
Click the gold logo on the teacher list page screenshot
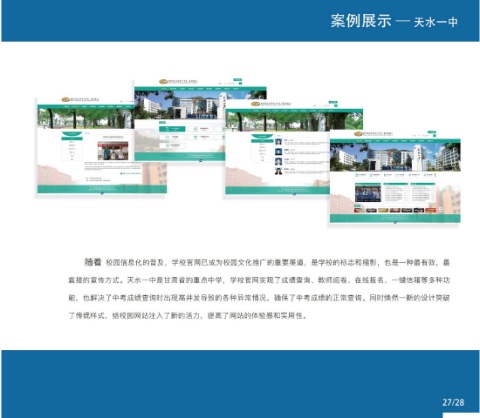(255, 104)
